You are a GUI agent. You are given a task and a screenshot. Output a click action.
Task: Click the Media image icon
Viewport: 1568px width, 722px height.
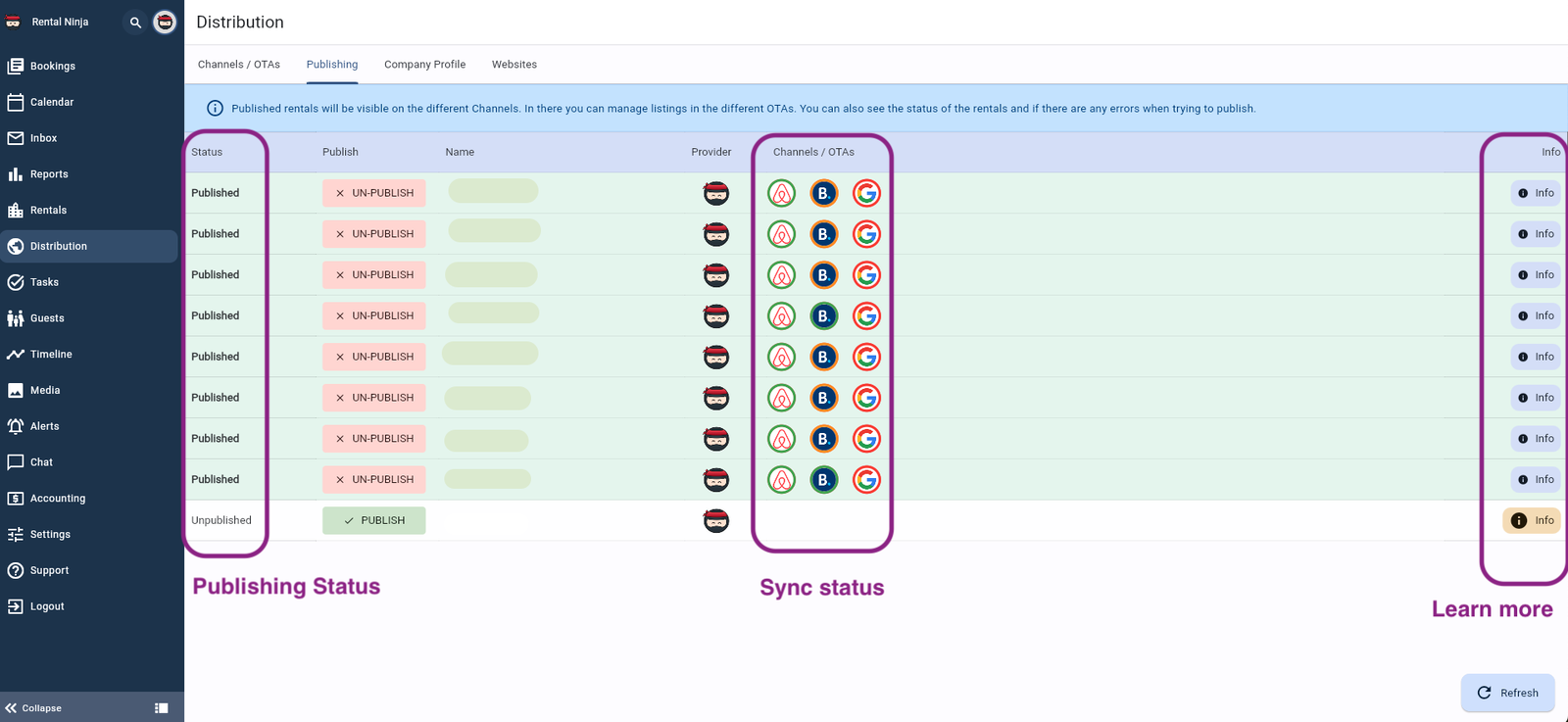point(16,390)
